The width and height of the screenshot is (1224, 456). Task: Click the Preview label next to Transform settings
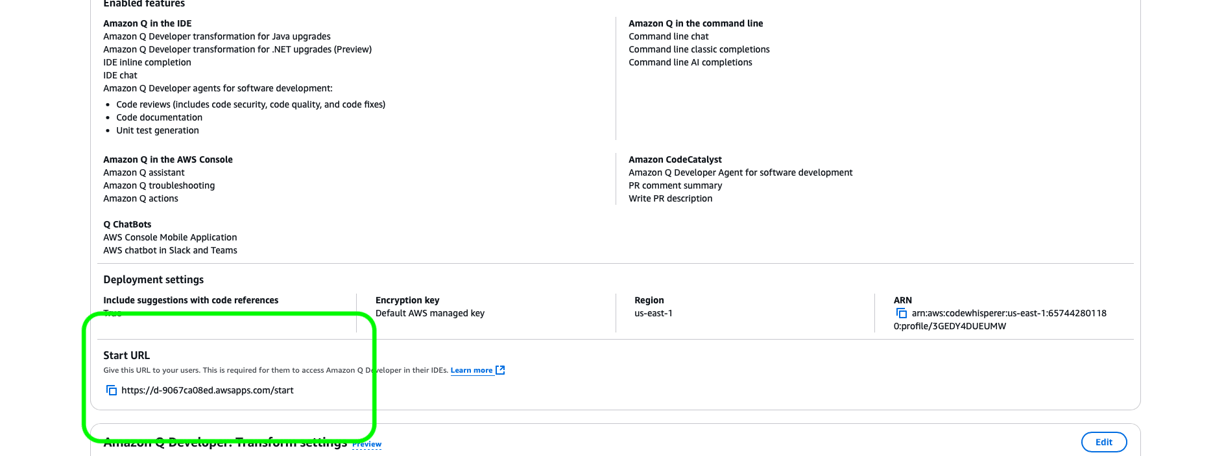point(367,444)
